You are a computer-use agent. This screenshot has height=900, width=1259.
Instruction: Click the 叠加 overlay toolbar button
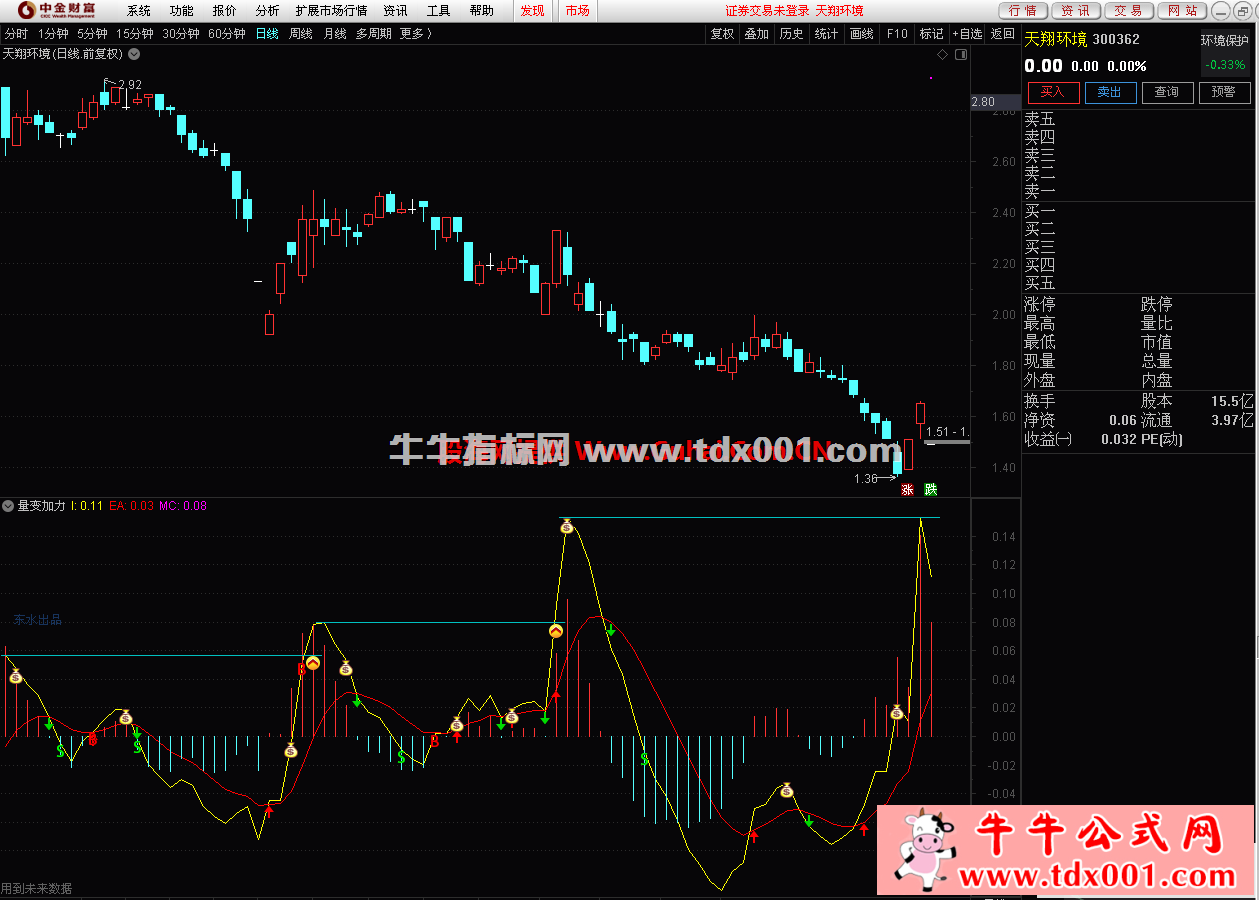point(757,33)
